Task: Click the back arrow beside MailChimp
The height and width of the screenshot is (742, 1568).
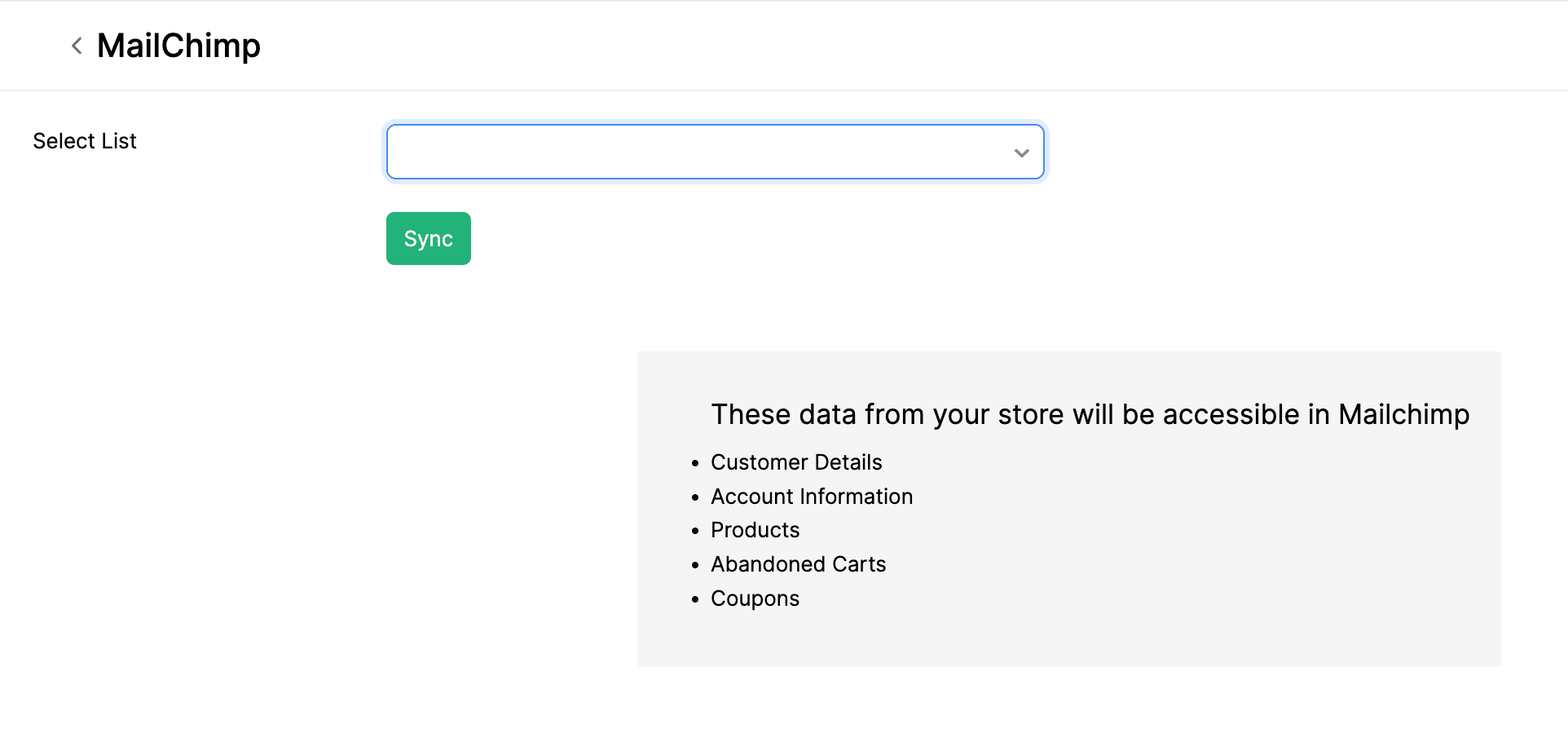Action: pyautogui.click(x=77, y=46)
